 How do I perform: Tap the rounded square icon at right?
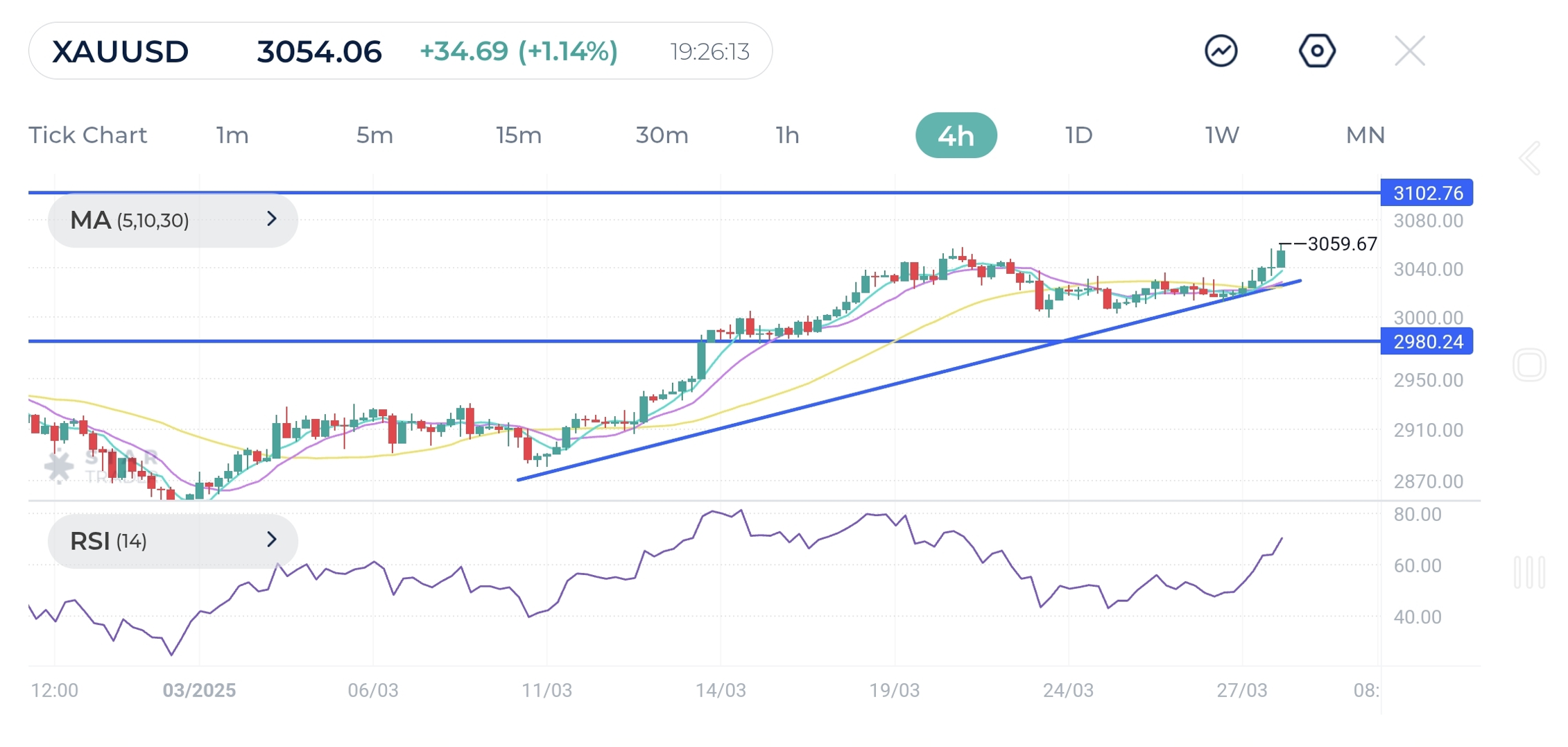click(1528, 365)
